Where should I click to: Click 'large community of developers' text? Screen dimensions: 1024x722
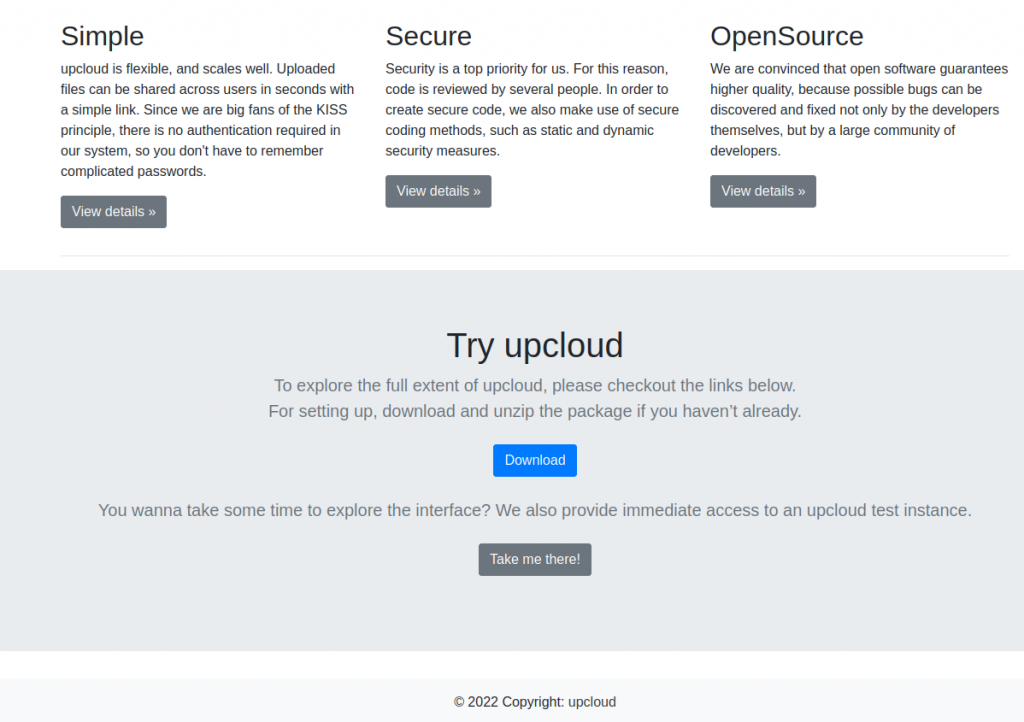[x=880, y=131]
